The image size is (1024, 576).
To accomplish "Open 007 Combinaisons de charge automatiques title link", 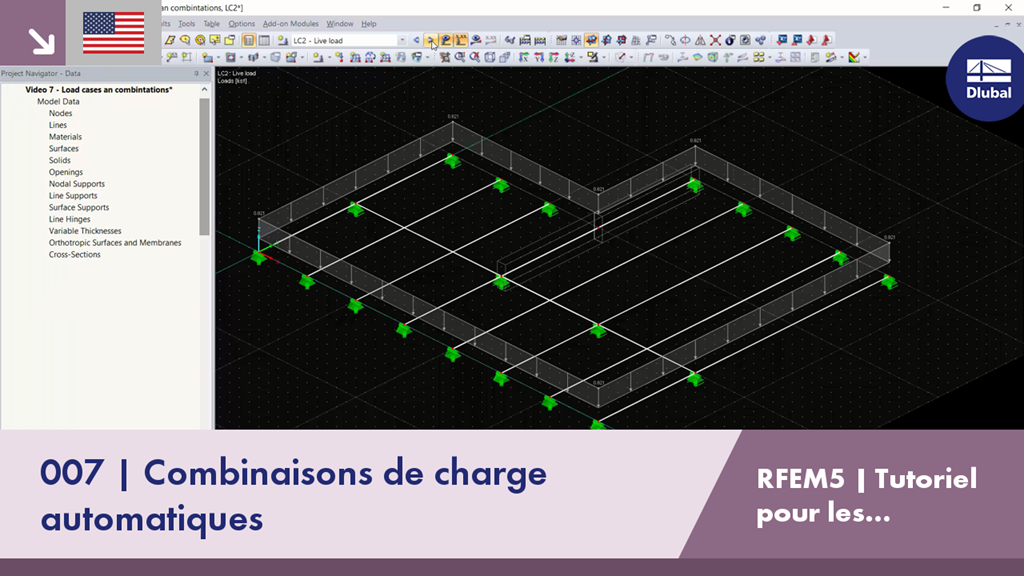I will (293, 495).
